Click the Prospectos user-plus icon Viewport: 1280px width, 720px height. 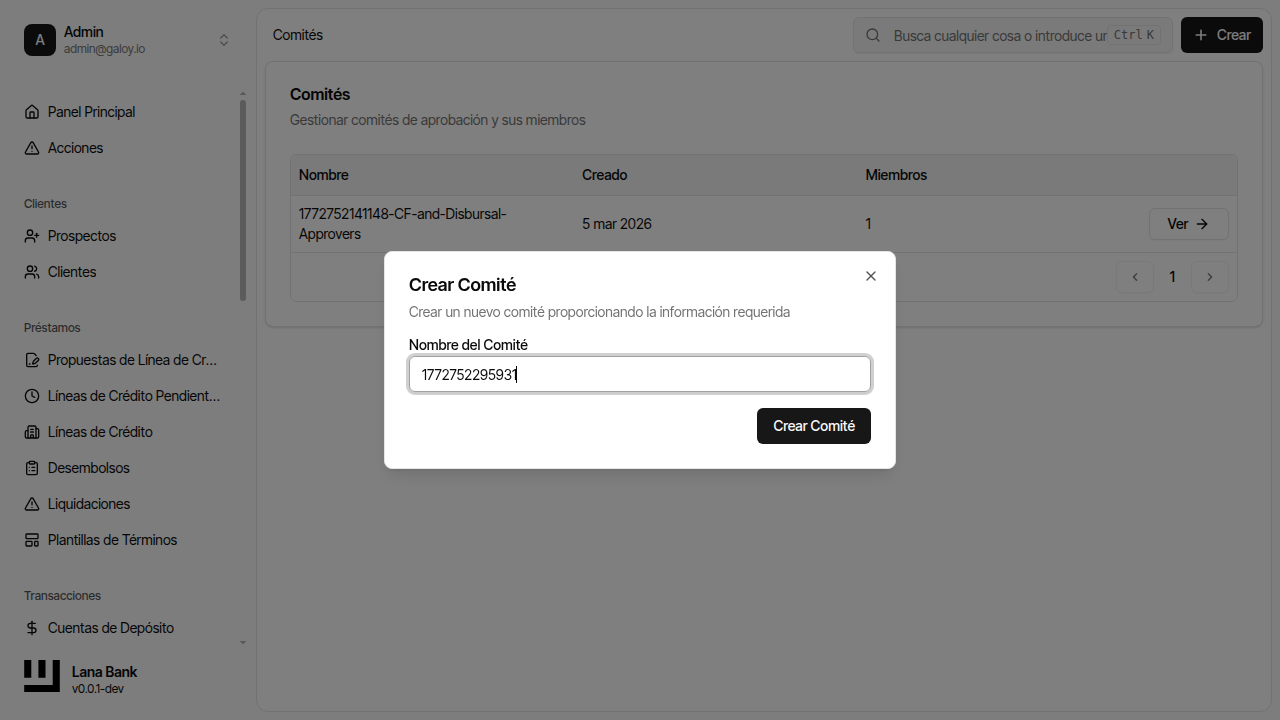[x=32, y=236]
